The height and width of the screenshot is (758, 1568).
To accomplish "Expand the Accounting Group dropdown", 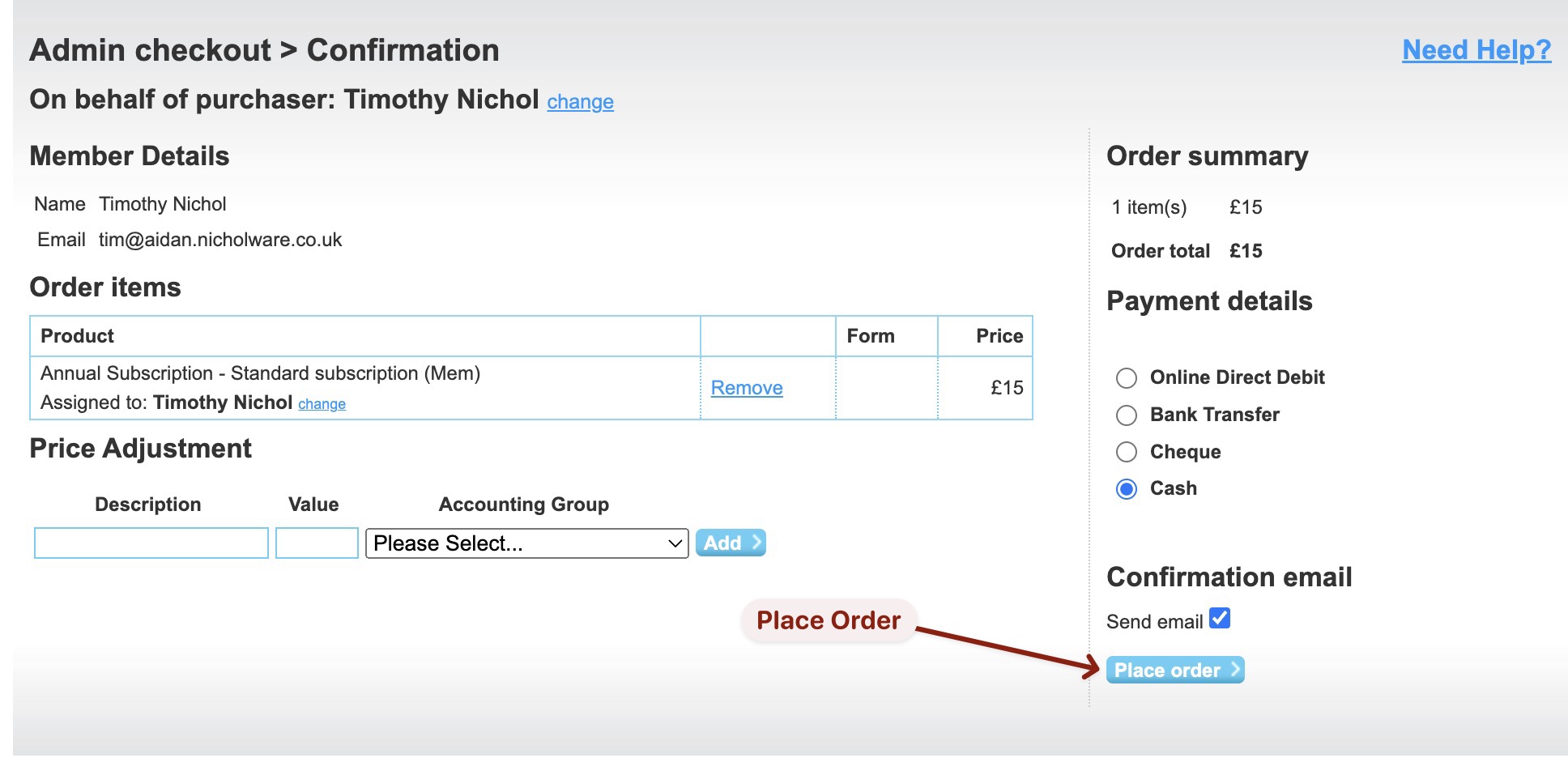I will (526, 543).
